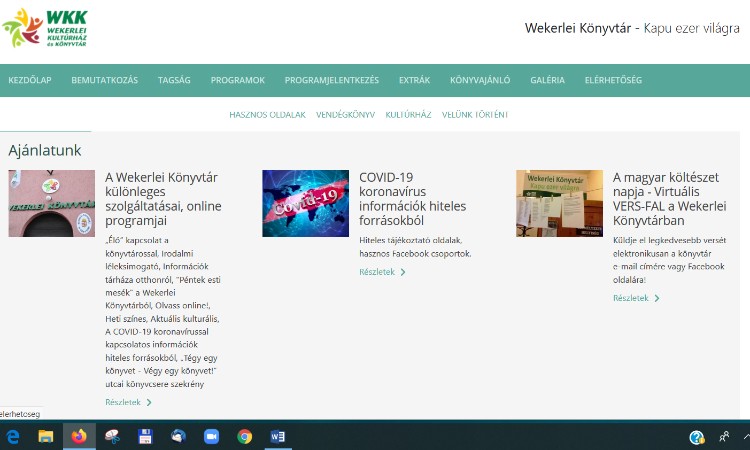
Task: Open the Programok menu item
Action: pos(237,80)
